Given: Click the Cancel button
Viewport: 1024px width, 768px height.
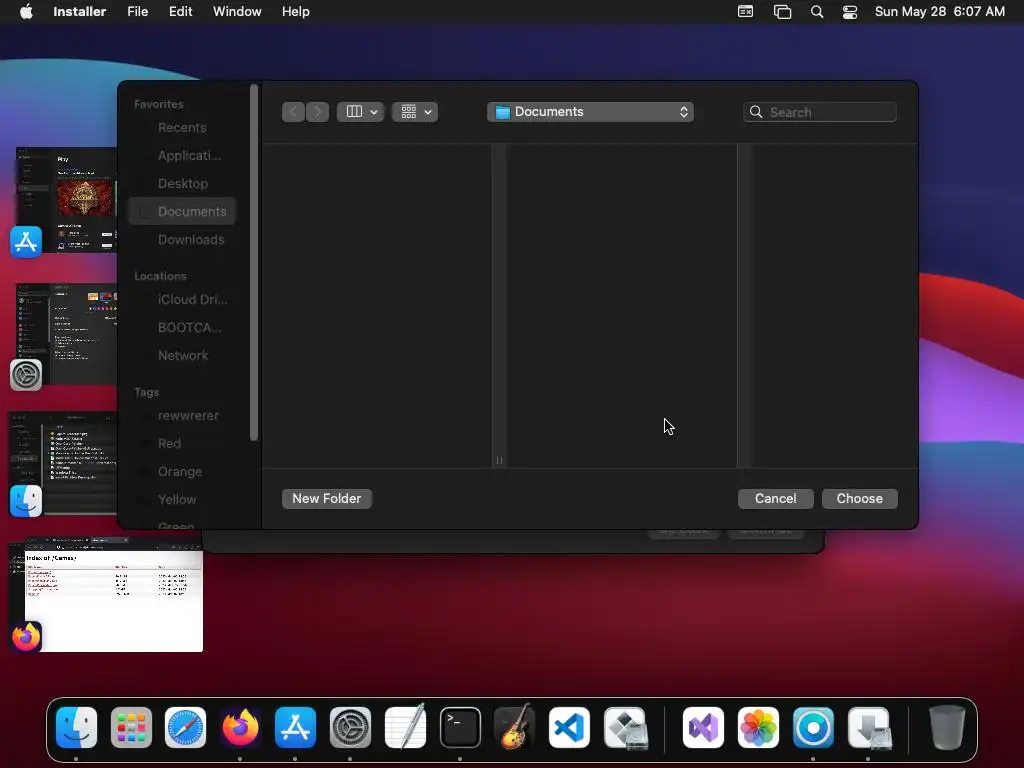Looking at the screenshot, I should tap(775, 499).
